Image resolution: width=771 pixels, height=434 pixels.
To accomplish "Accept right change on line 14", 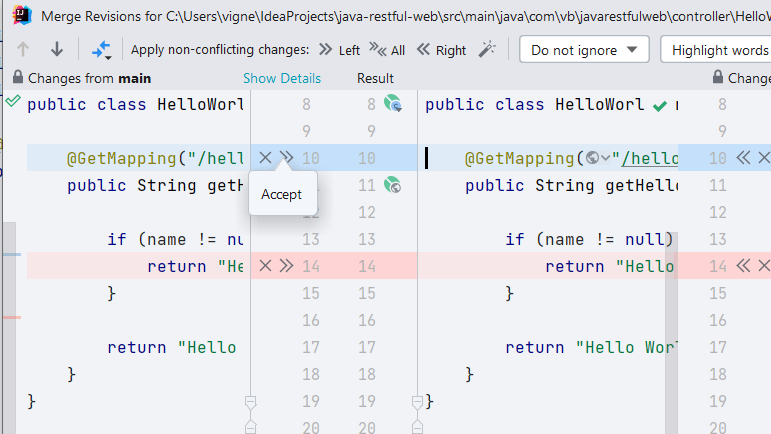I will pyautogui.click(x=743, y=266).
